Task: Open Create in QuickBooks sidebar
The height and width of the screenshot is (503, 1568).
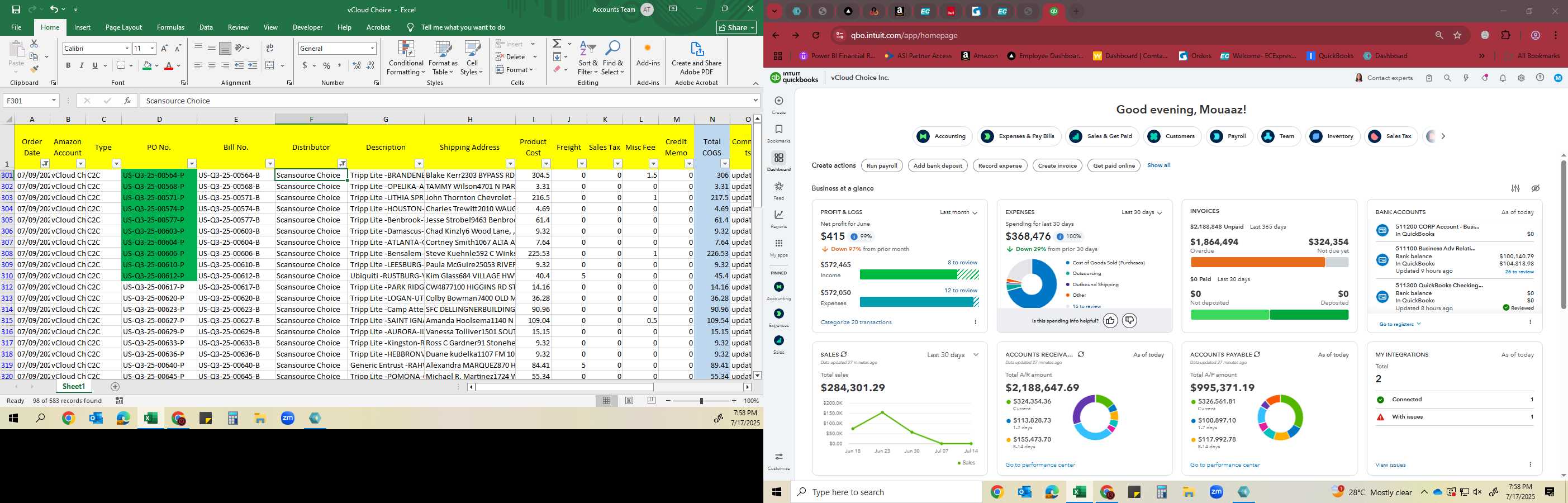Action: pos(778,104)
